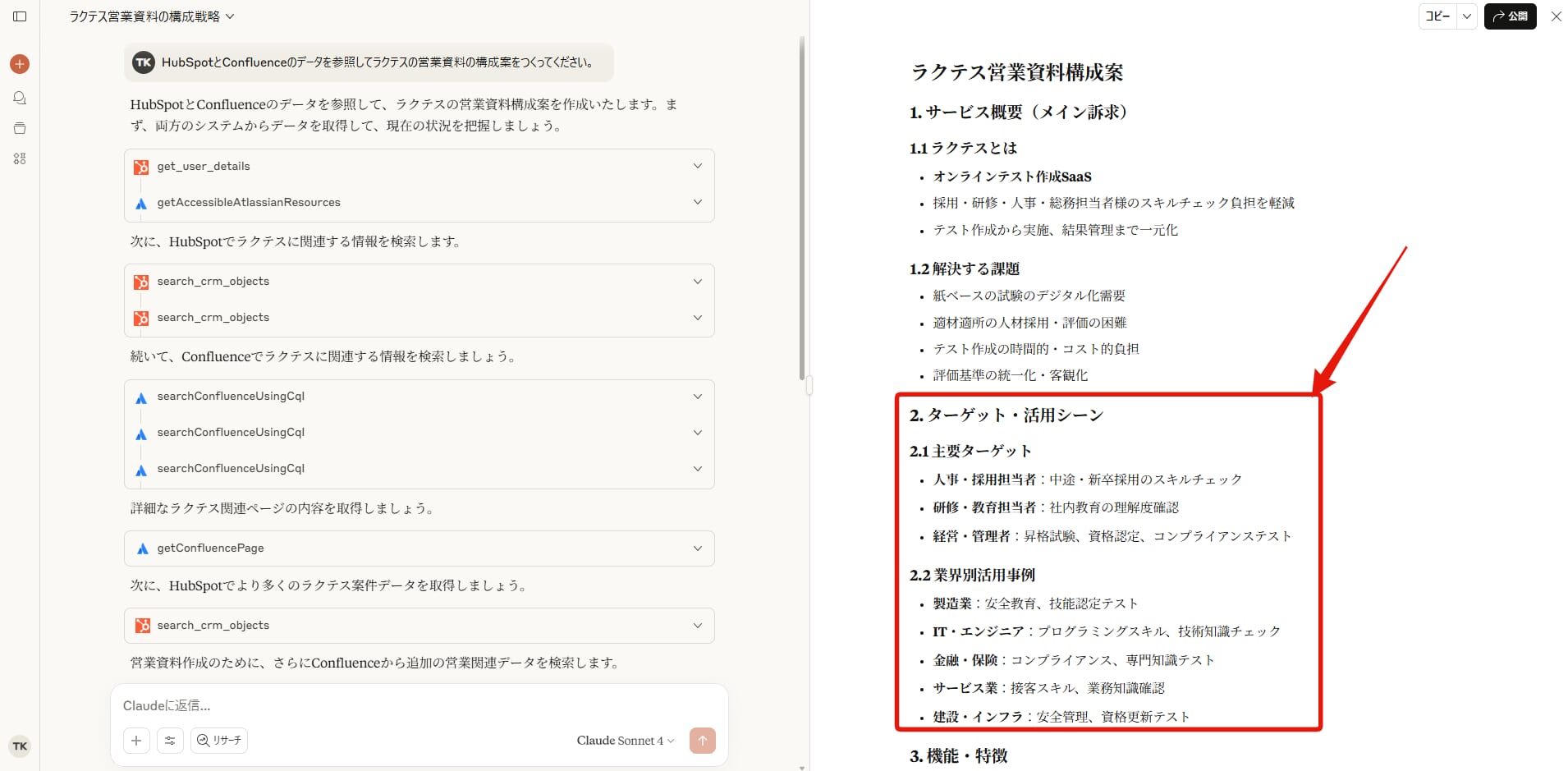Click heading ラクテス営業資料構成案
The height and width of the screenshot is (771, 1568).
1016,72
